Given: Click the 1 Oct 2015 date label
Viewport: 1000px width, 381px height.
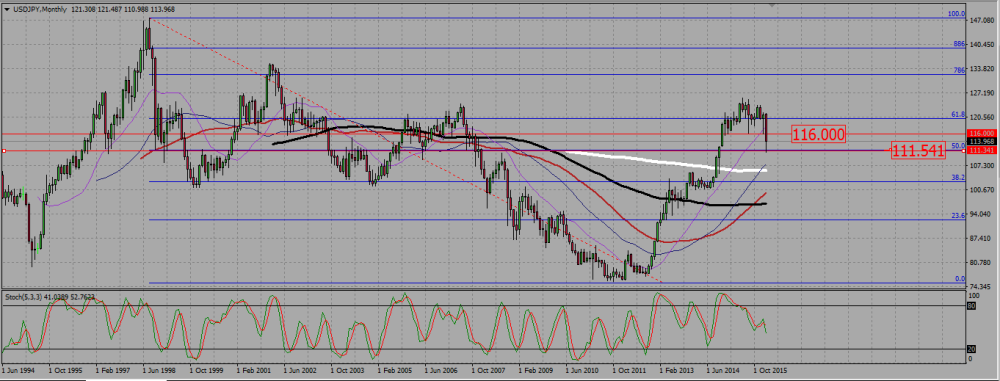Looking at the screenshot, I should [770, 370].
